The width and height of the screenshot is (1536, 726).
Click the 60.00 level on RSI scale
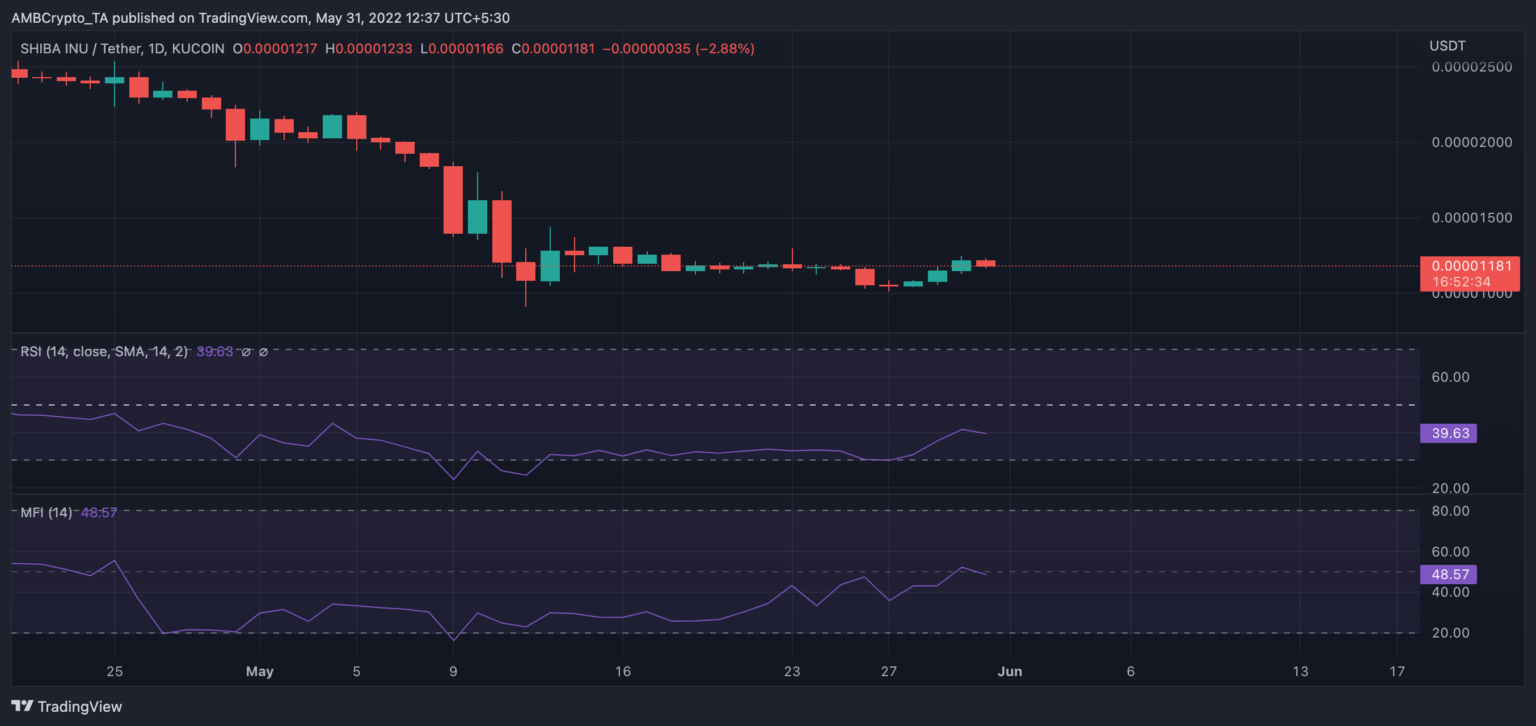point(1450,377)
